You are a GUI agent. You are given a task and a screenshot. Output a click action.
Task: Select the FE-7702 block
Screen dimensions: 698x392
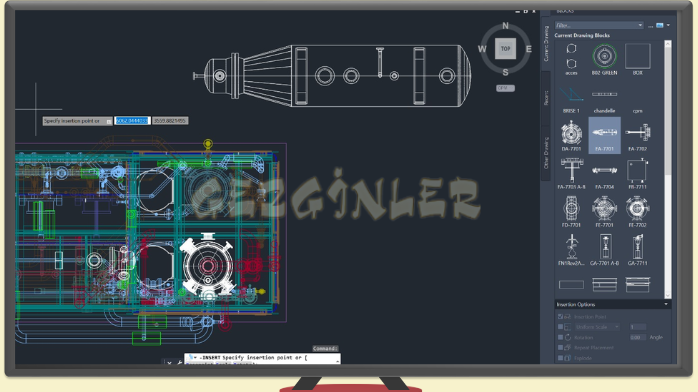[637, 212]
